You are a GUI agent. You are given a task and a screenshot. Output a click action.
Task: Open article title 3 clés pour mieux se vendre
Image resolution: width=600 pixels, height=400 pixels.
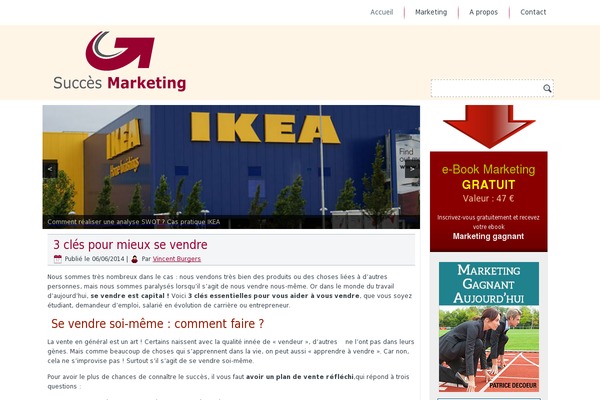coord(130,244)
